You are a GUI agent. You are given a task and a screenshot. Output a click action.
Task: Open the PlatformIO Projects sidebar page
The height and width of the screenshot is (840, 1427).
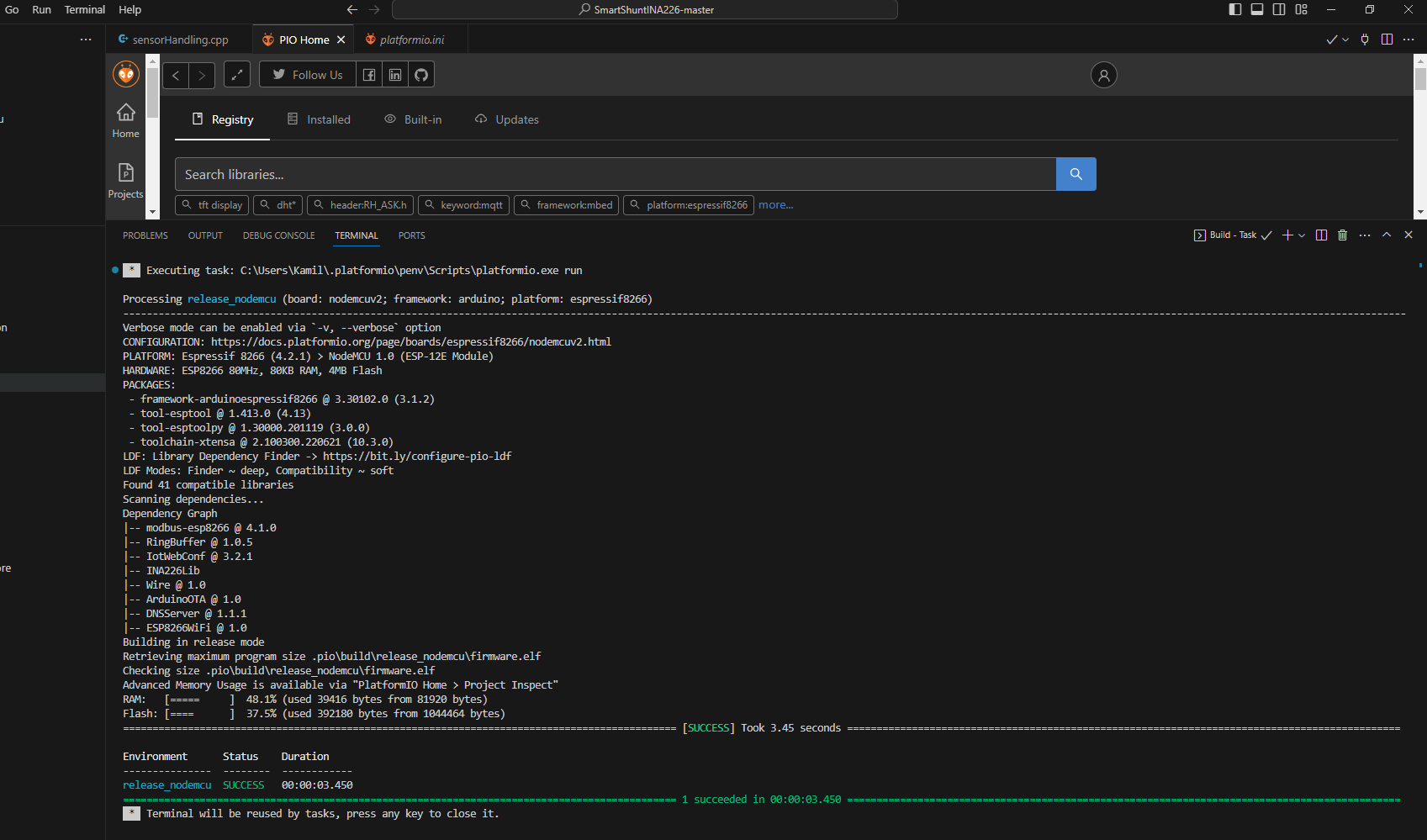tap(125, 180)
